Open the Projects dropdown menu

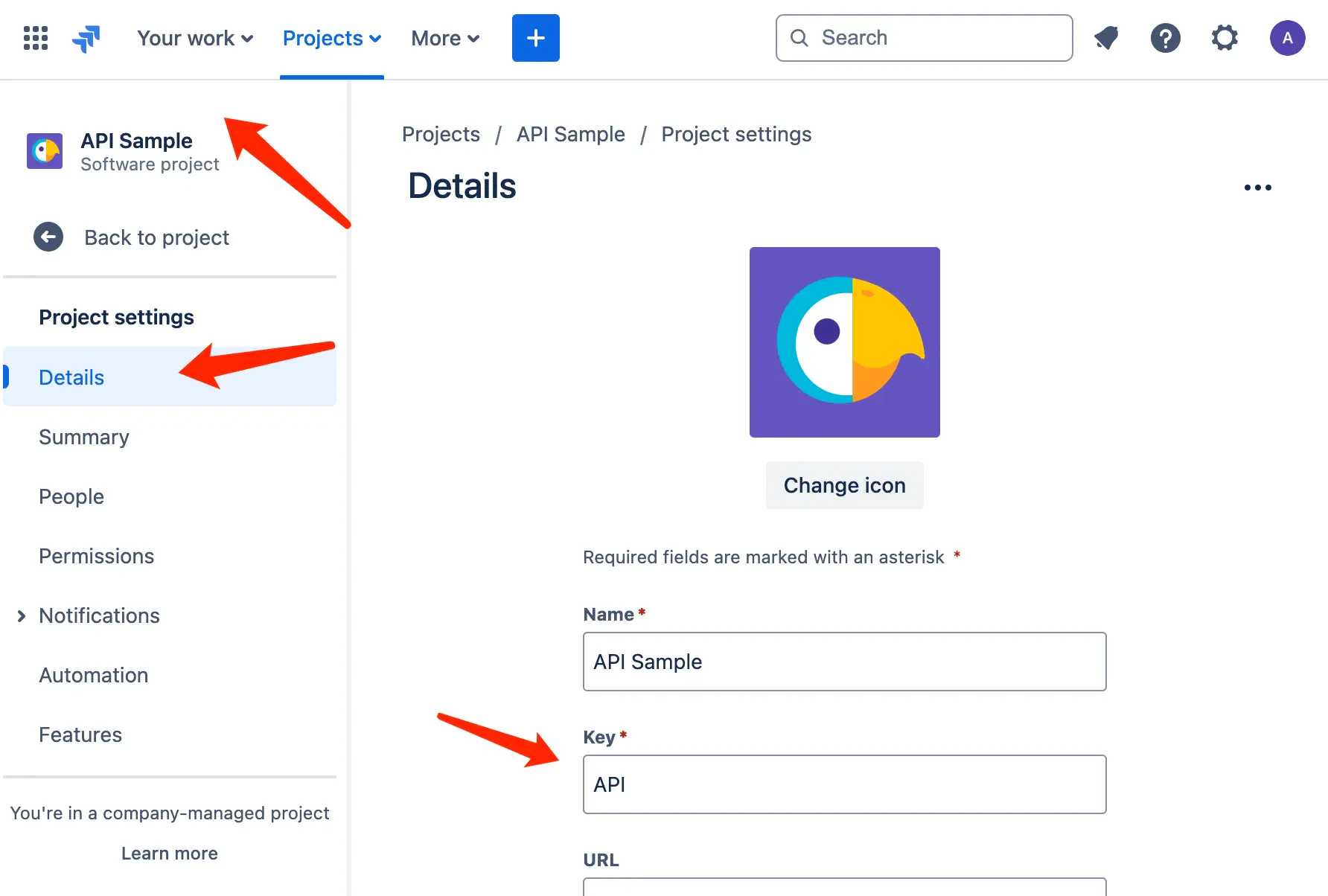(332, 38)
